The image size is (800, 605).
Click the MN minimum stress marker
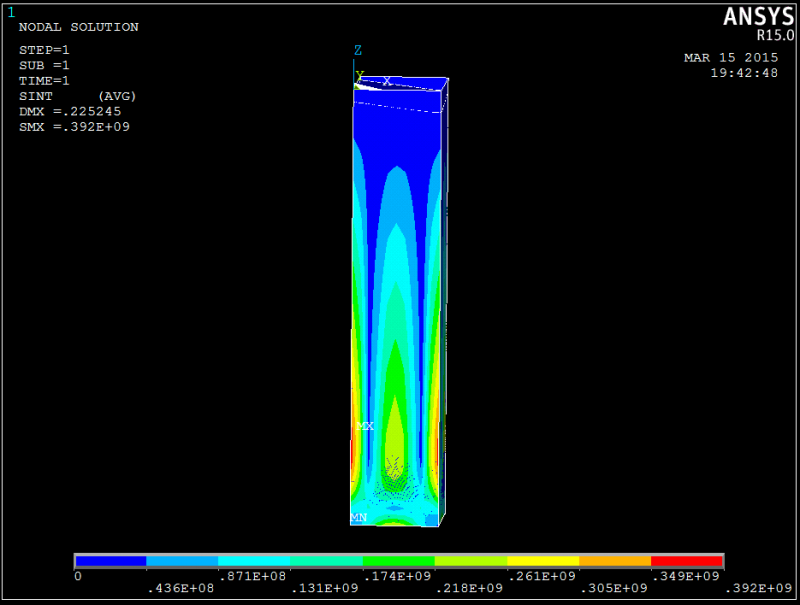click(x=359, y=517)
